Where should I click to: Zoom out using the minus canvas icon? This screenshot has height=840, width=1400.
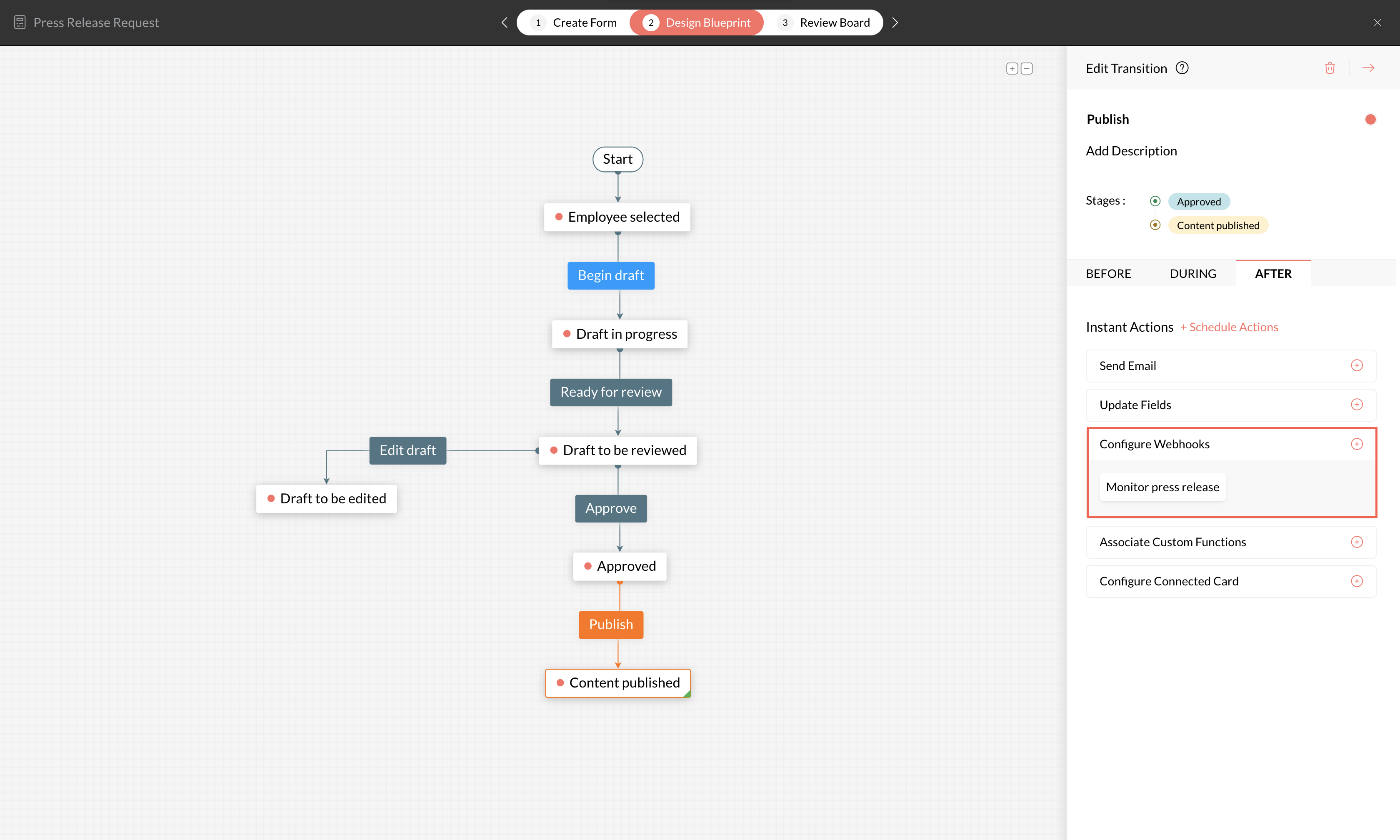pos(1027,68)
